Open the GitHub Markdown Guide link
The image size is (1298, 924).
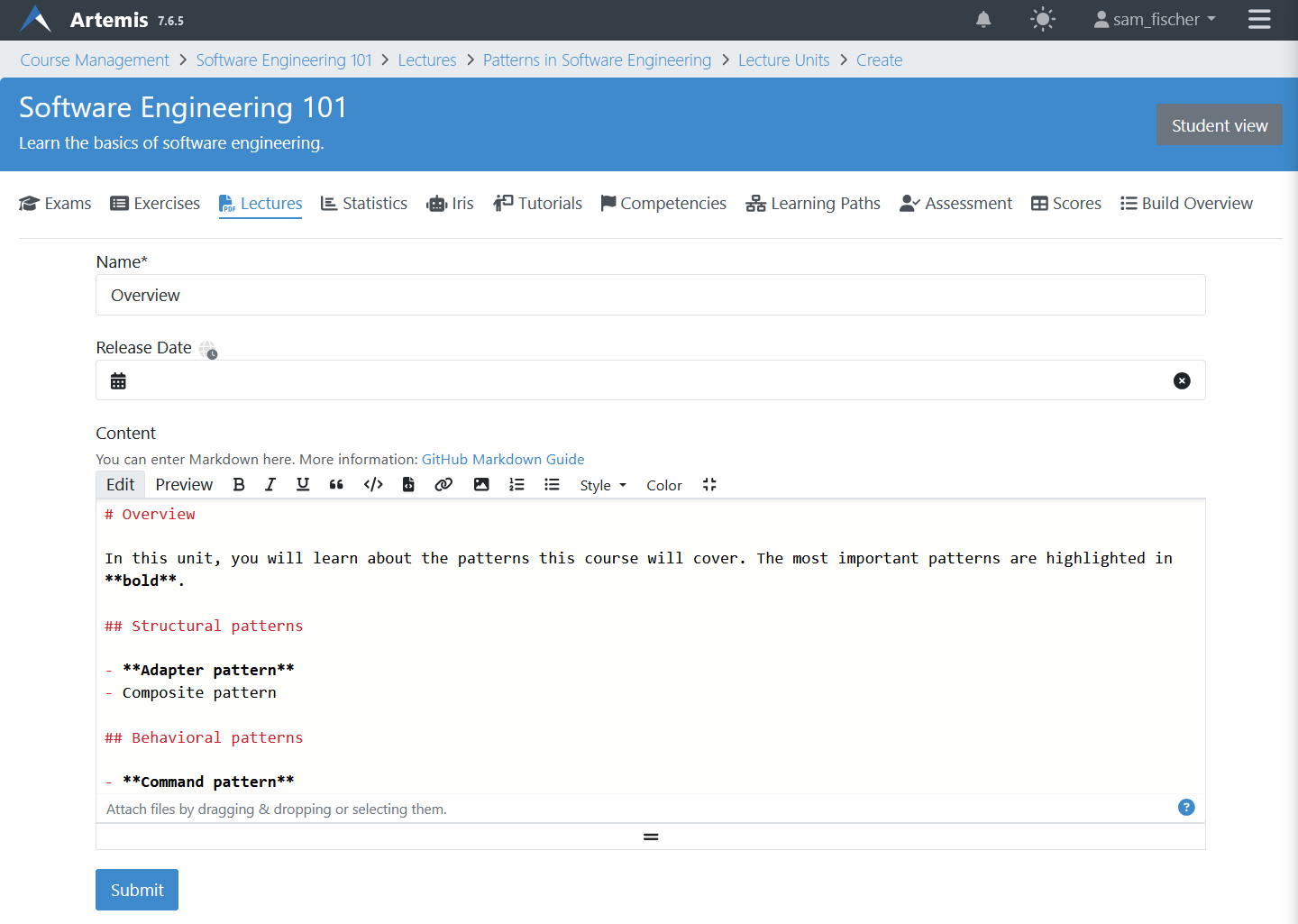(503, 459)
